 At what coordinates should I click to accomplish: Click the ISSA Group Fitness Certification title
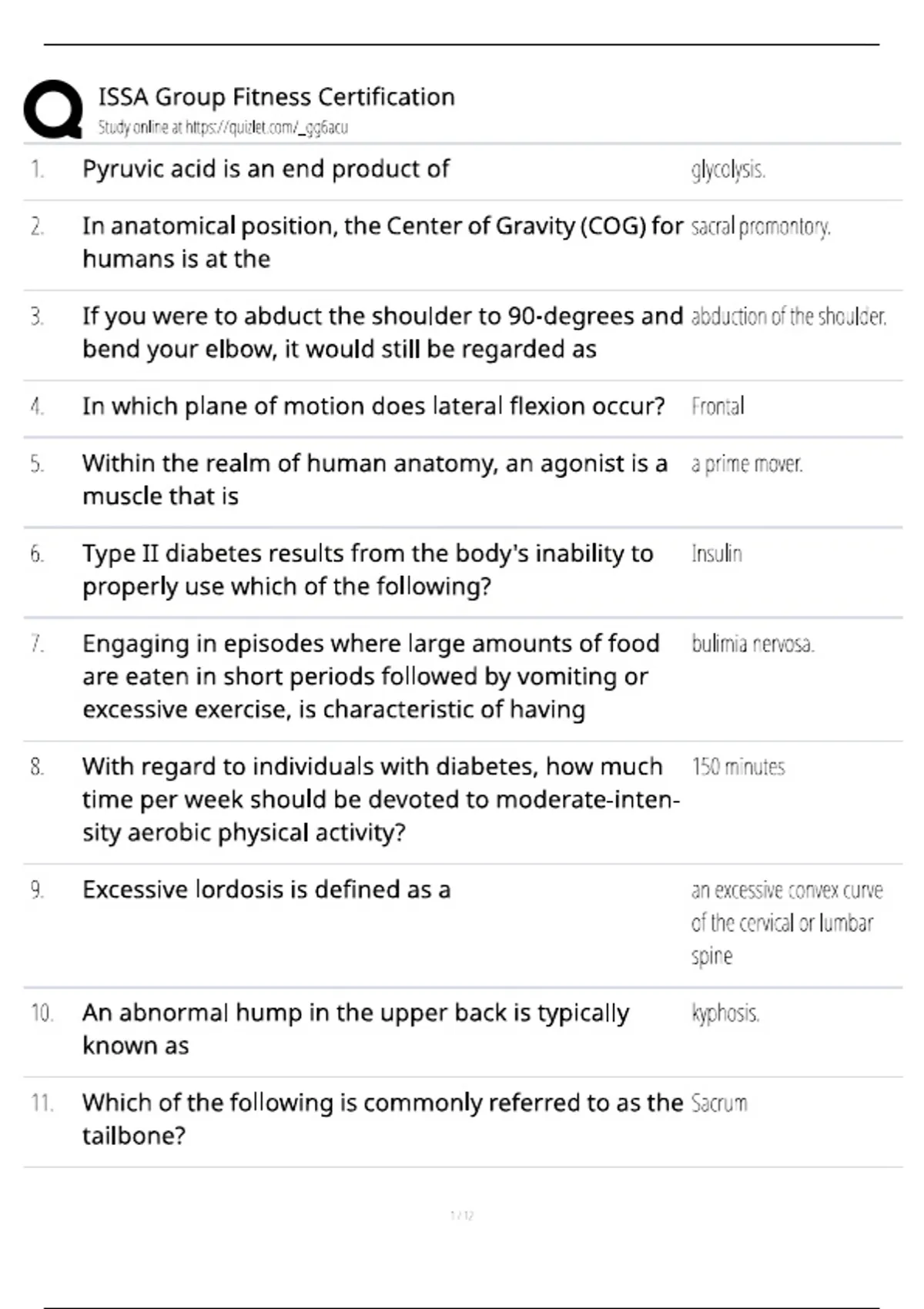click(276, 97)
